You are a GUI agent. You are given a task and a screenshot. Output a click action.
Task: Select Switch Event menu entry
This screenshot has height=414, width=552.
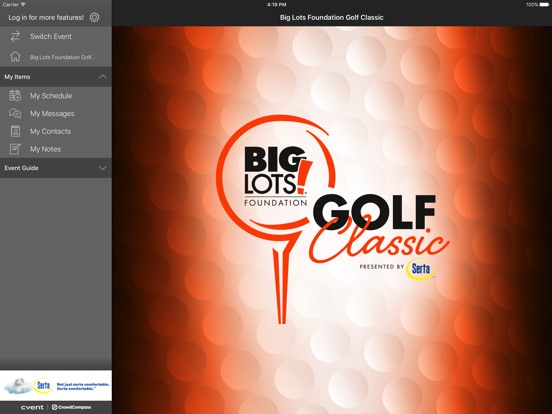click(56, 36)
